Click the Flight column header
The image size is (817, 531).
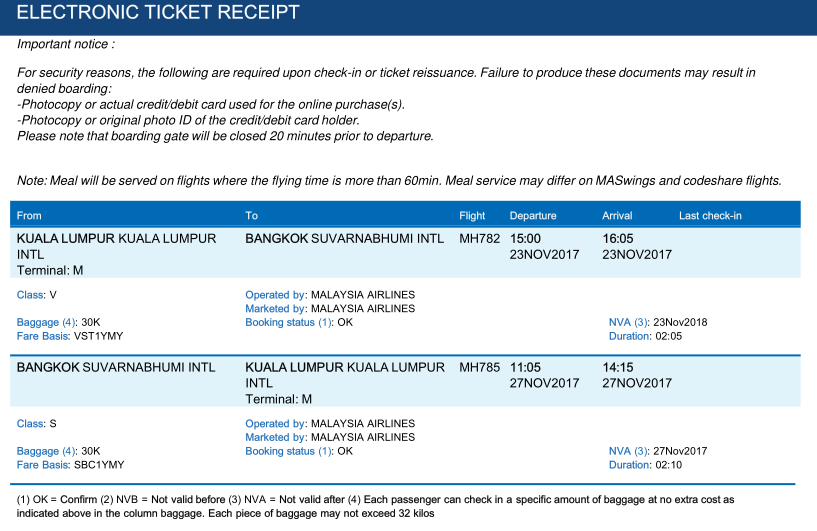pos(472,216)
